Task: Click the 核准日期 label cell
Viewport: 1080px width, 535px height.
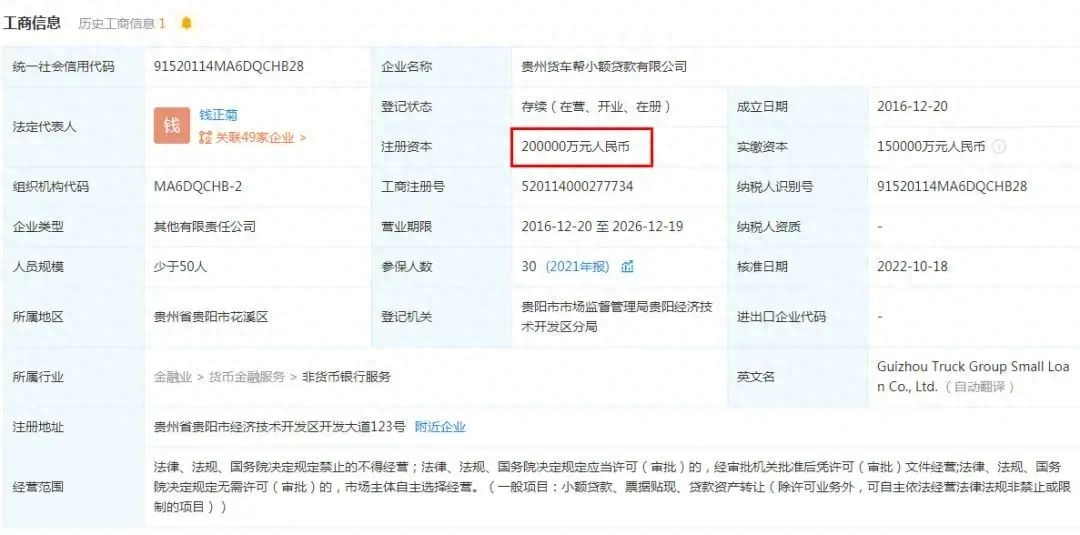Action: click(x=798, y=266)
